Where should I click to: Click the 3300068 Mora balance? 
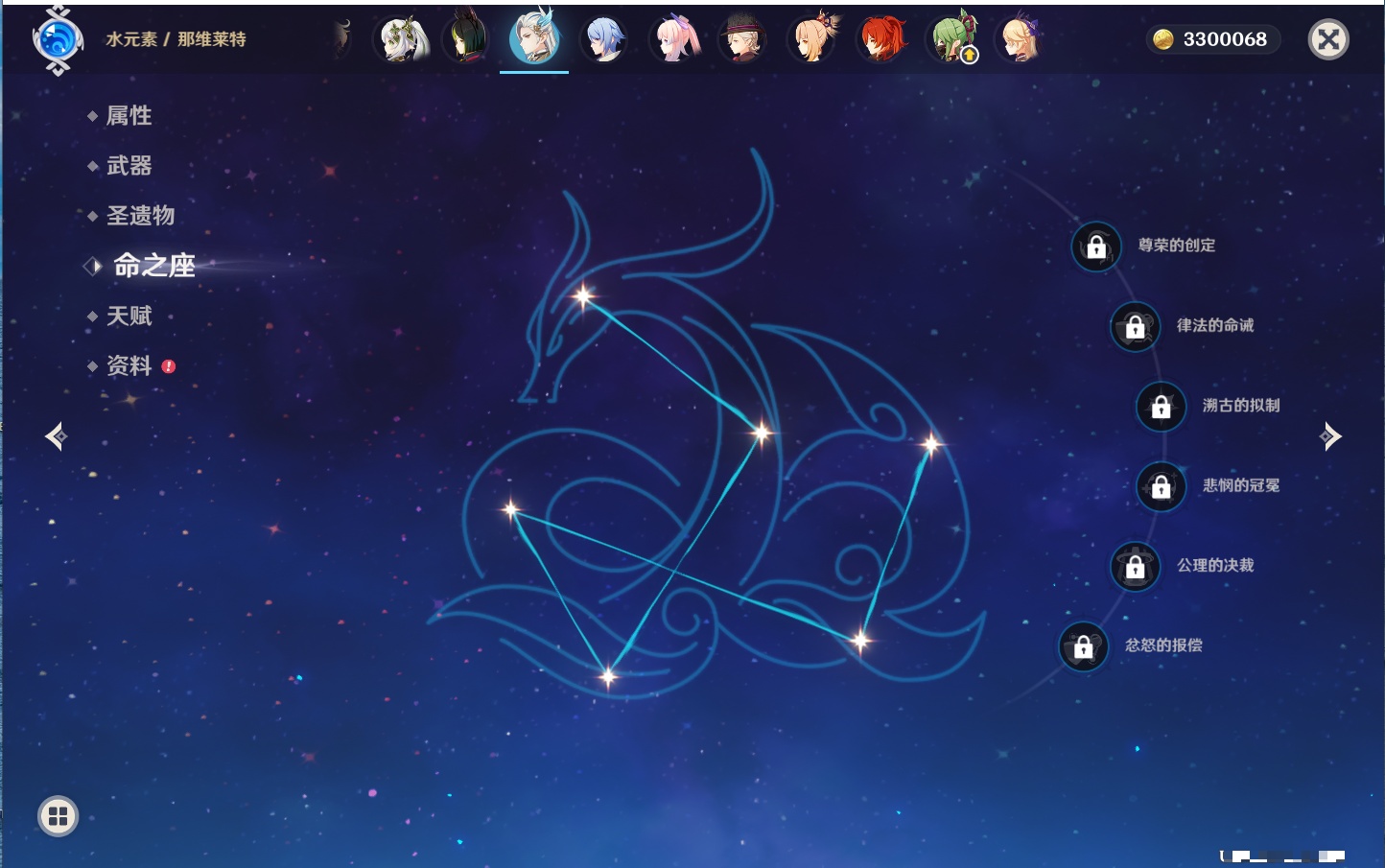point(1225,39)
